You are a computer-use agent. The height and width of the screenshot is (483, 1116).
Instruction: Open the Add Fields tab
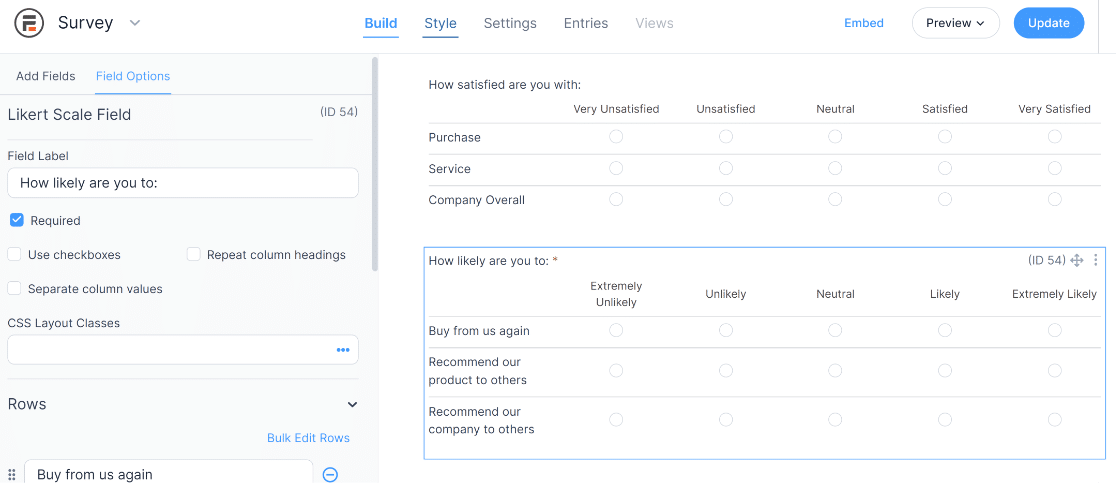point(46,76)
